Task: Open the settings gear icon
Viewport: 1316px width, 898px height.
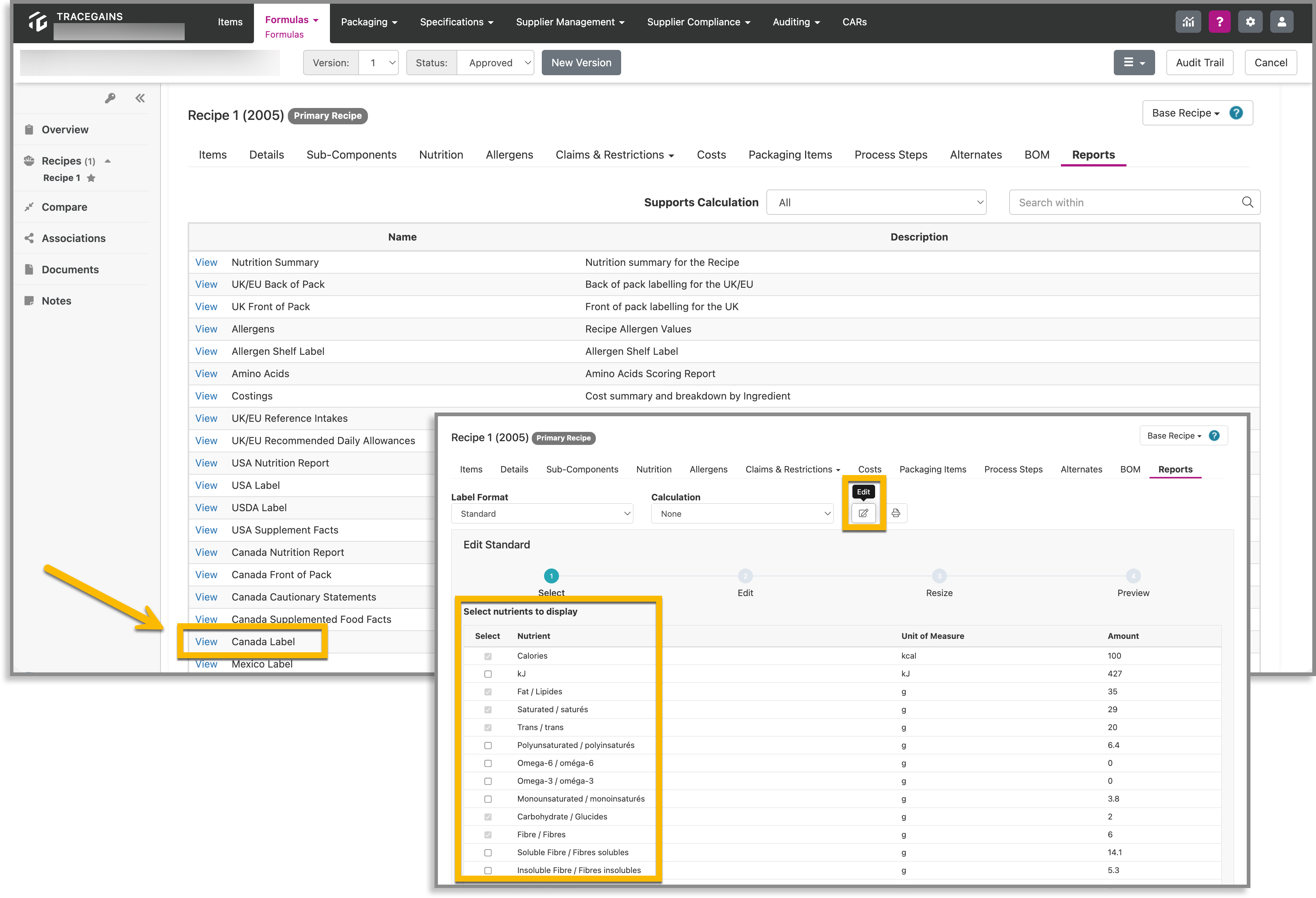Action: [1250, 22]
